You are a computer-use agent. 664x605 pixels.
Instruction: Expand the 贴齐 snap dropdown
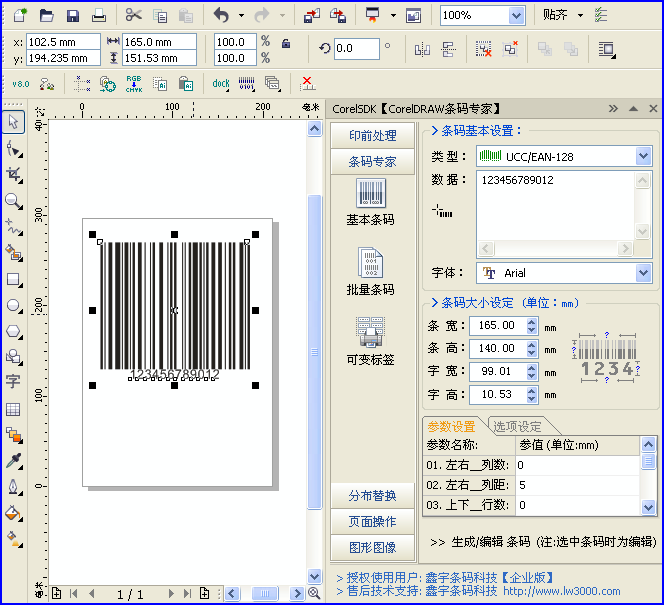tap(580, 16)
